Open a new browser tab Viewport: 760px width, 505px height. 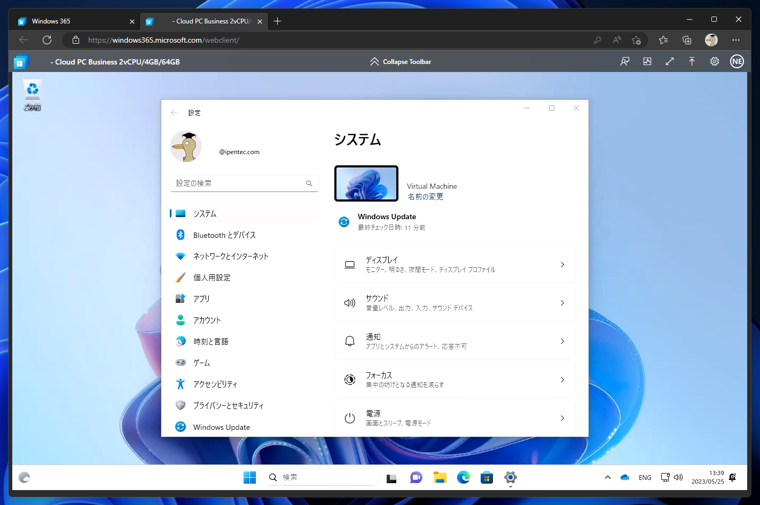[277, 21]
